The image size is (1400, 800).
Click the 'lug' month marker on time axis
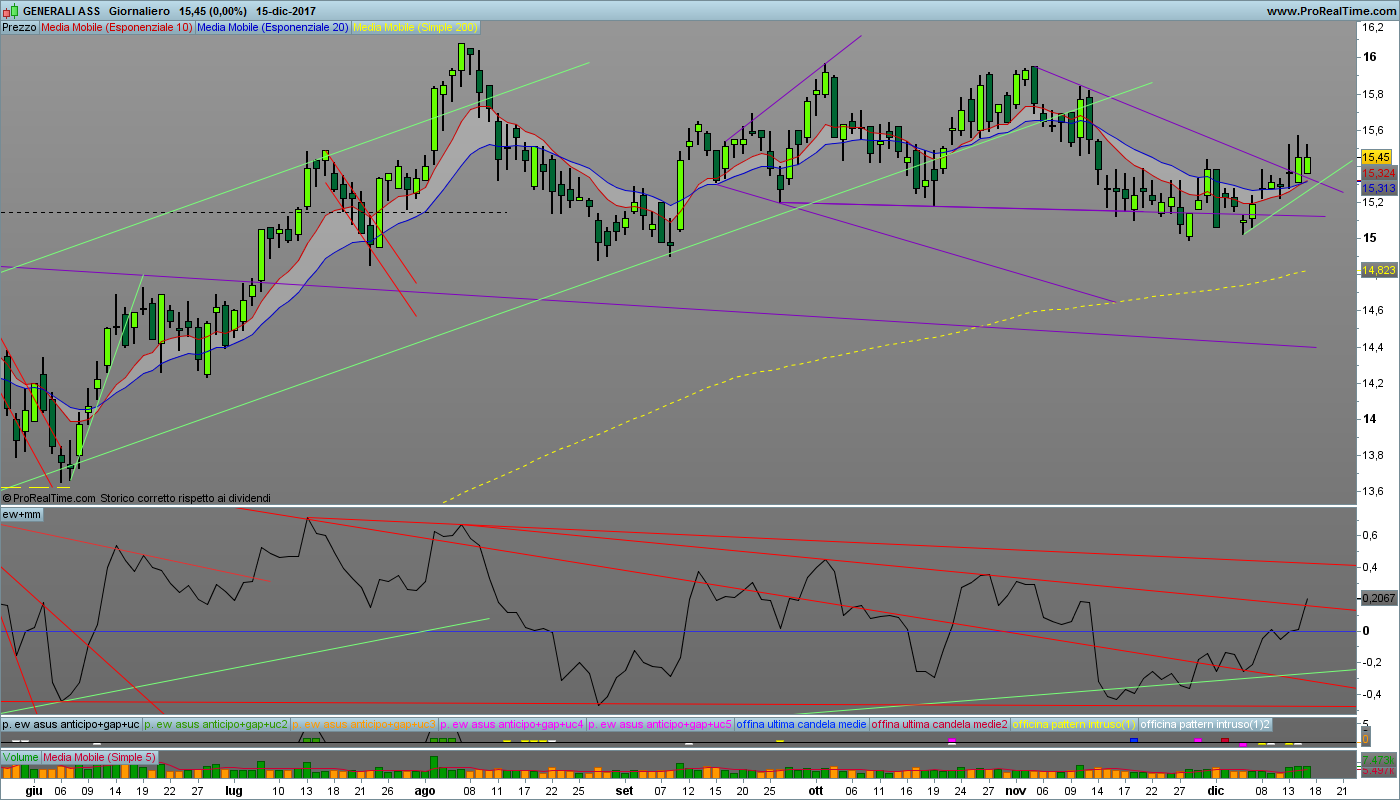pos(234,790)
